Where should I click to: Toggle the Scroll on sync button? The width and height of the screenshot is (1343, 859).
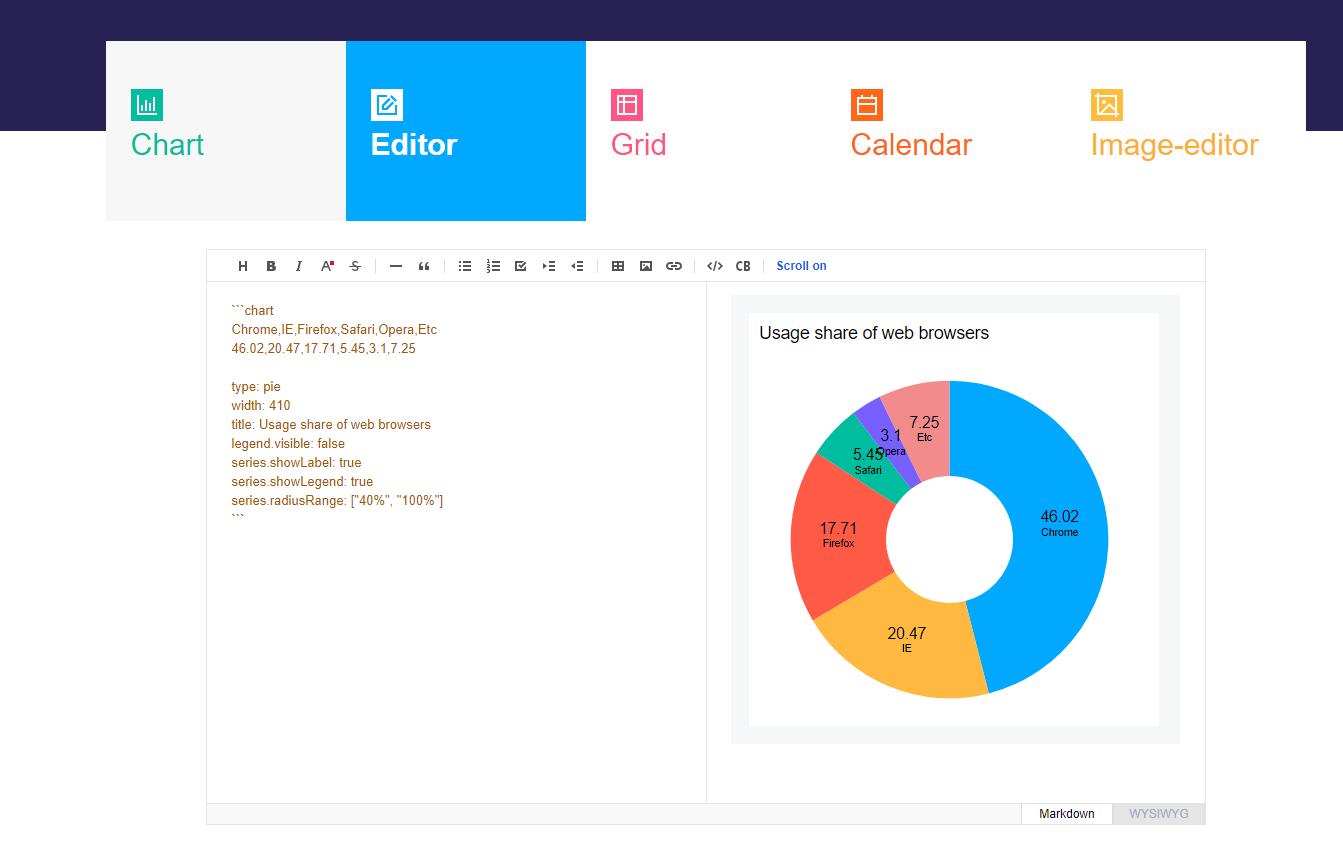click(x=802, y=266)
